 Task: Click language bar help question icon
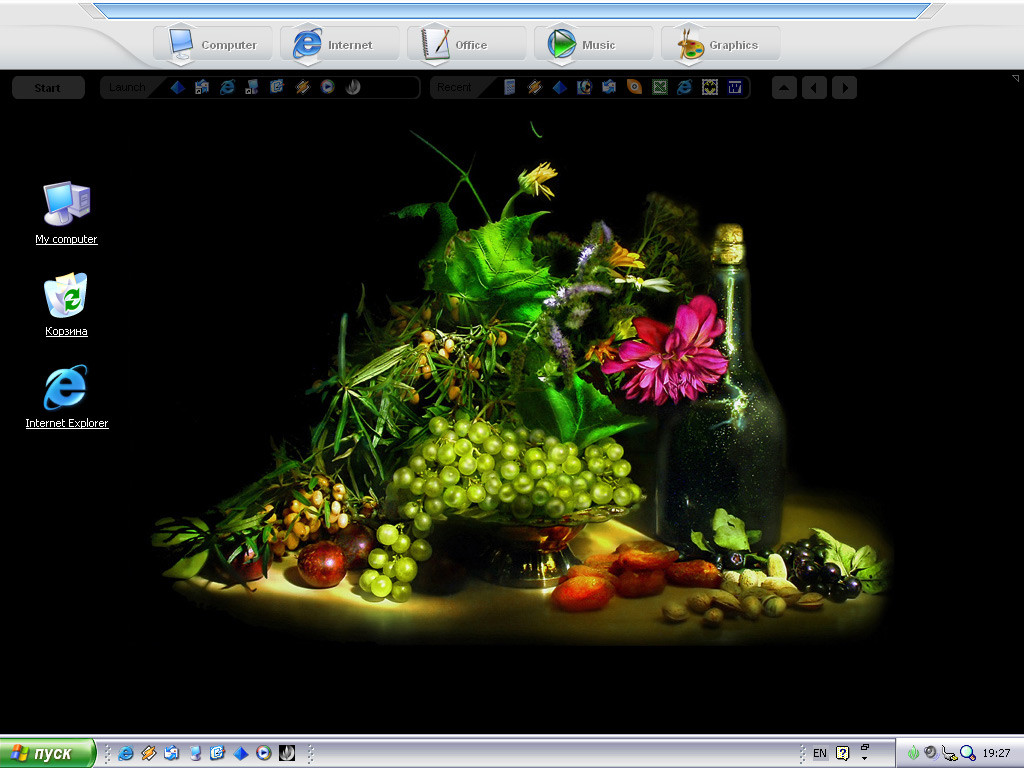(842, 753)
